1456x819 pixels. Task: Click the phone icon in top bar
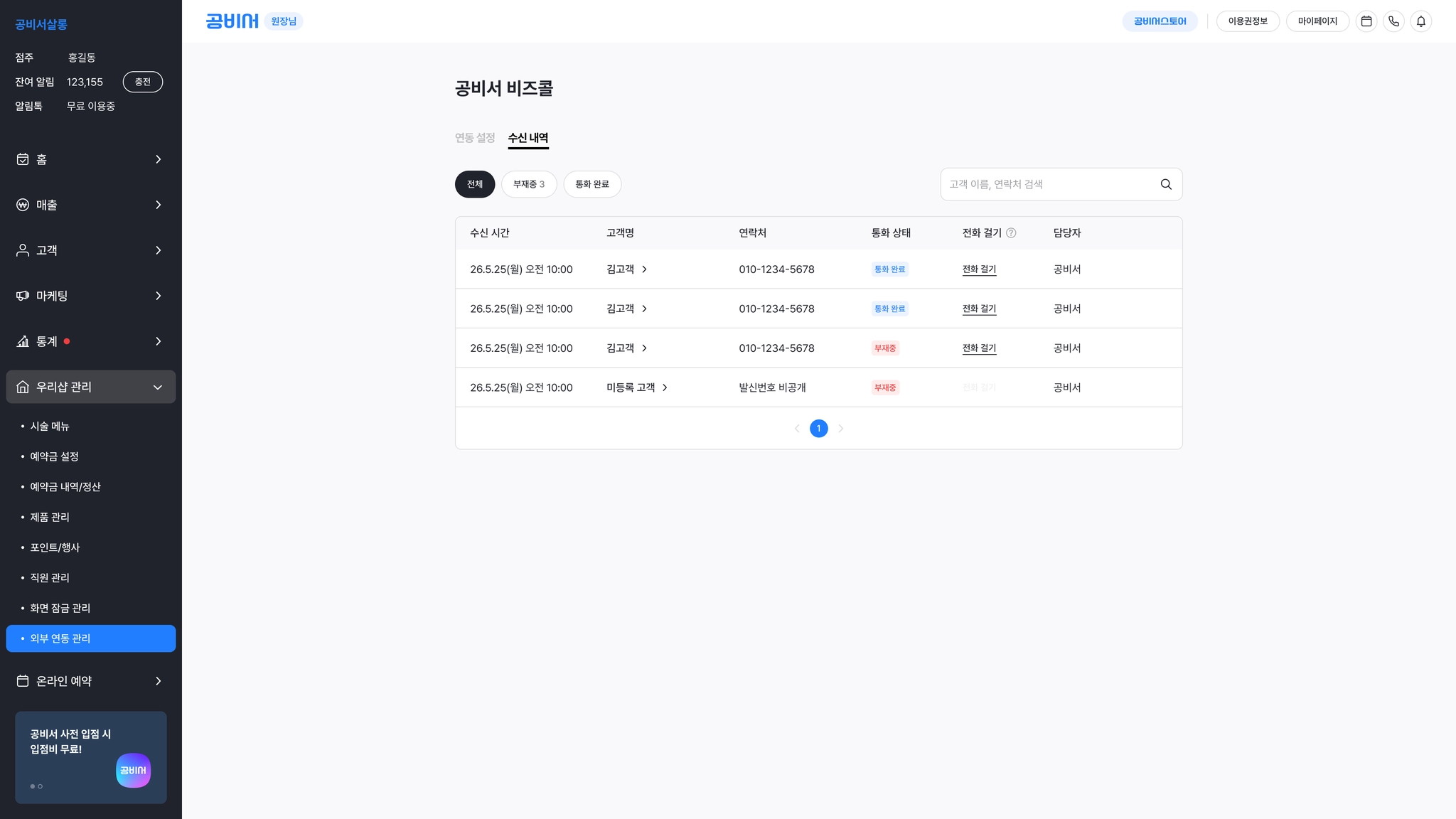coord(1393,21)
